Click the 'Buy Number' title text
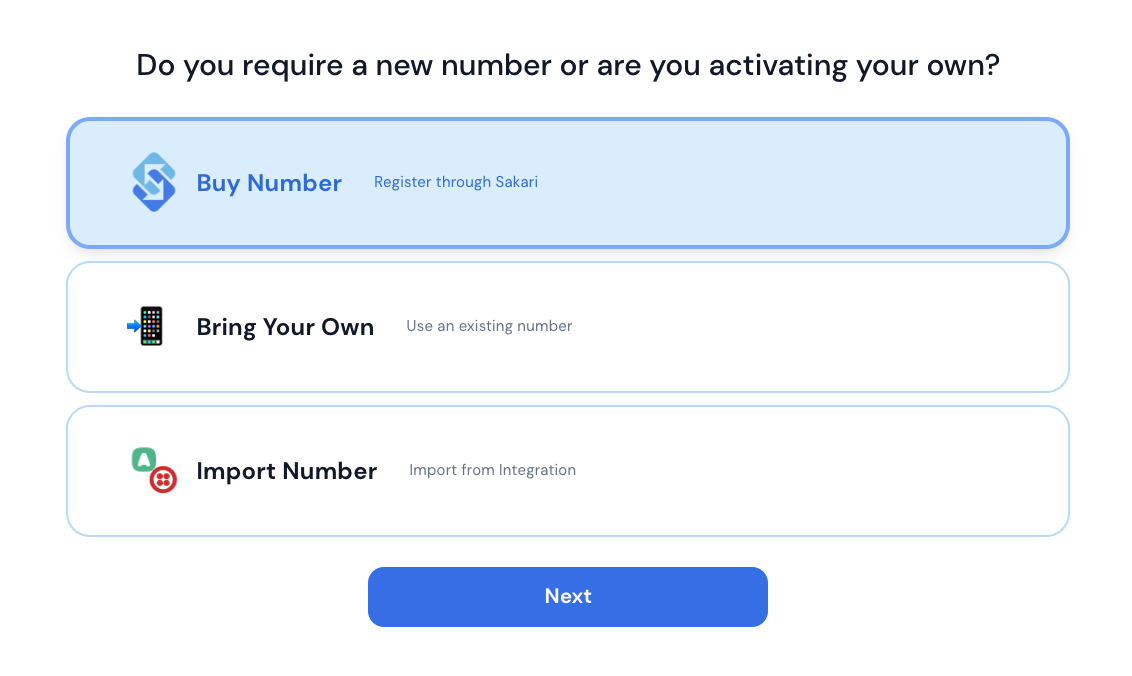Viewport: 1132px width, 676px height. click(x=269, y=183)
